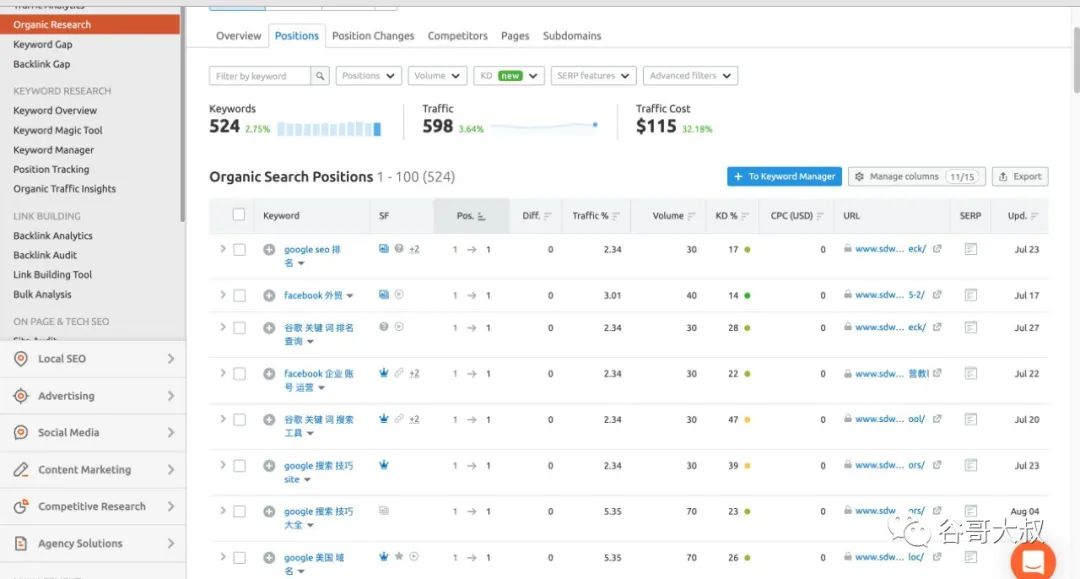Toggle the select-all checkbox in table header

tap(239, 215)
